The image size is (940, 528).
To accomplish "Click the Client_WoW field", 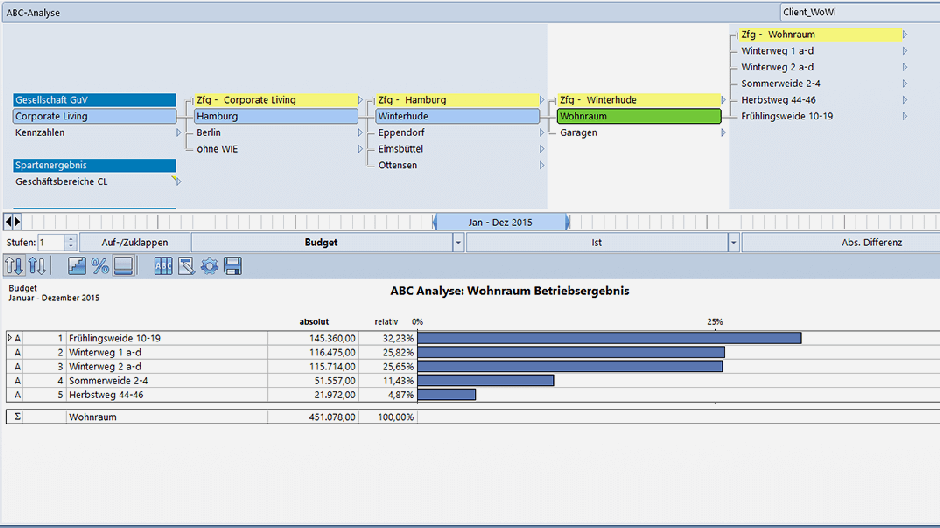I will click(x=860, y=12).
